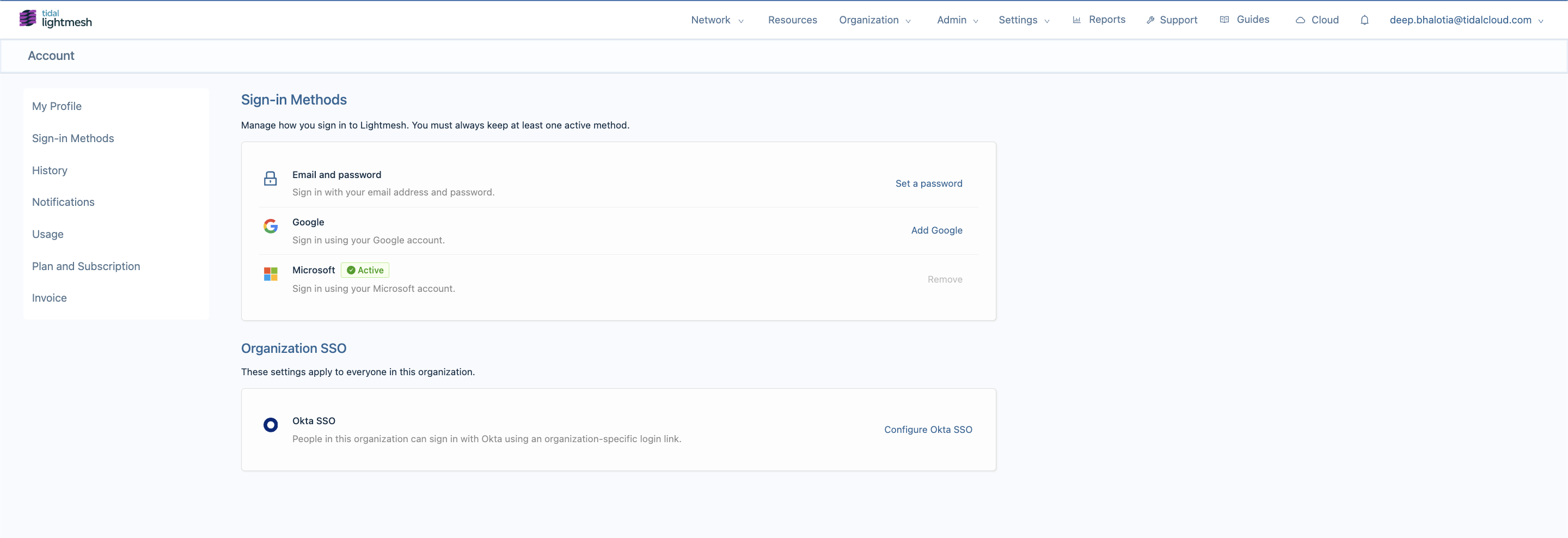Click the Organization SSO section heading
Screen dimensions: 1568x538
(x=293, y=349)
